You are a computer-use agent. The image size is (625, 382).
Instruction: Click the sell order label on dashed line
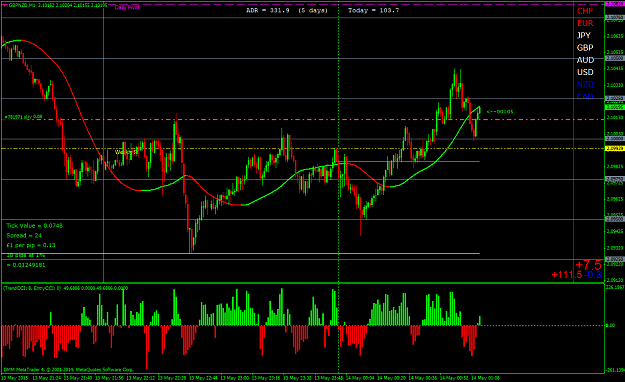(23, 117)
